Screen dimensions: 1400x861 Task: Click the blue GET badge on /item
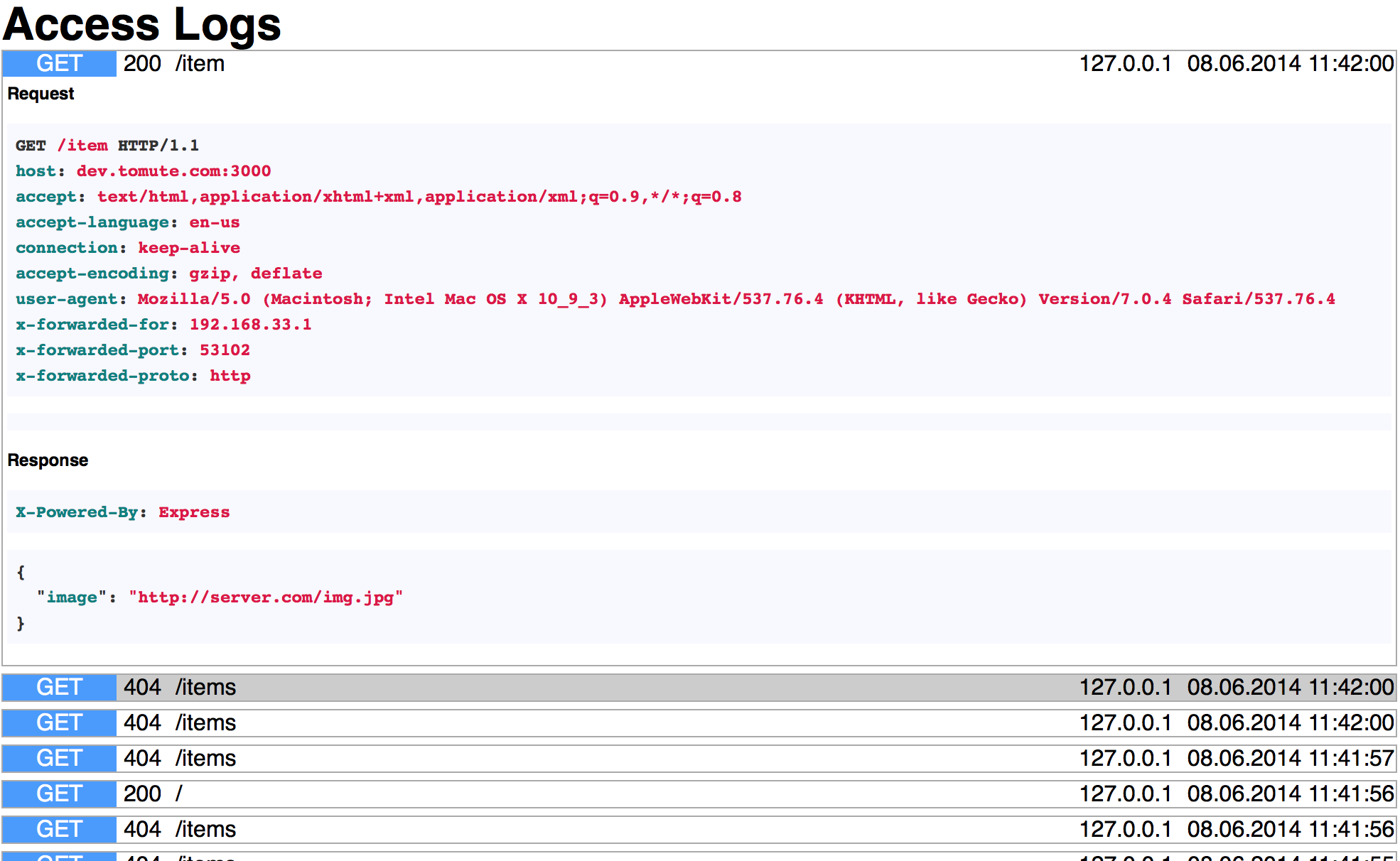(x=60, y=64)
